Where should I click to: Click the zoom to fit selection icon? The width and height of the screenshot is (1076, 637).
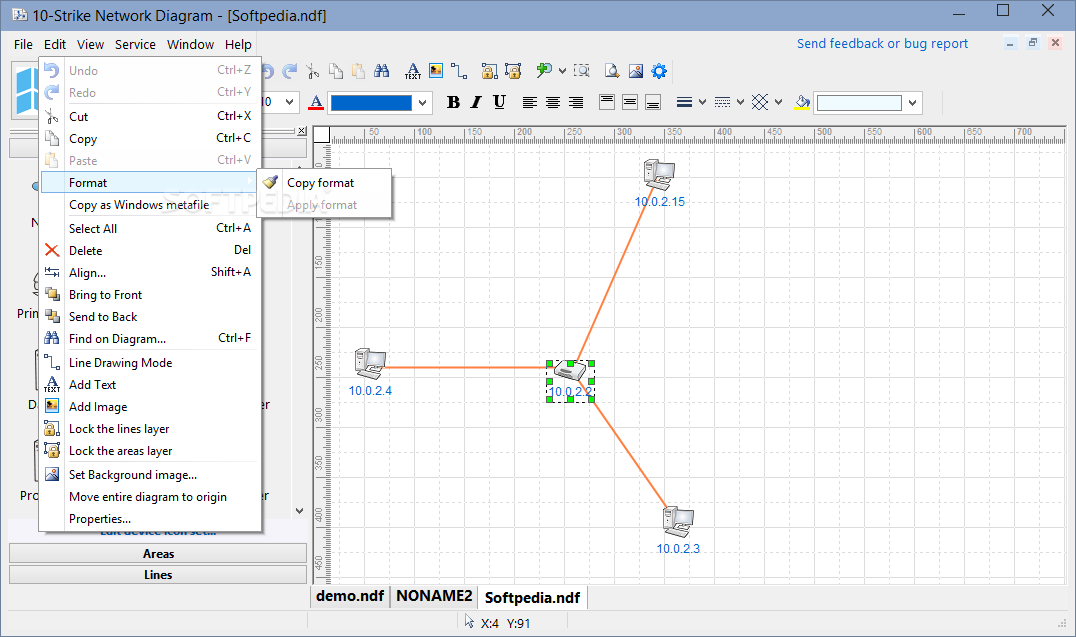(582, 71)
